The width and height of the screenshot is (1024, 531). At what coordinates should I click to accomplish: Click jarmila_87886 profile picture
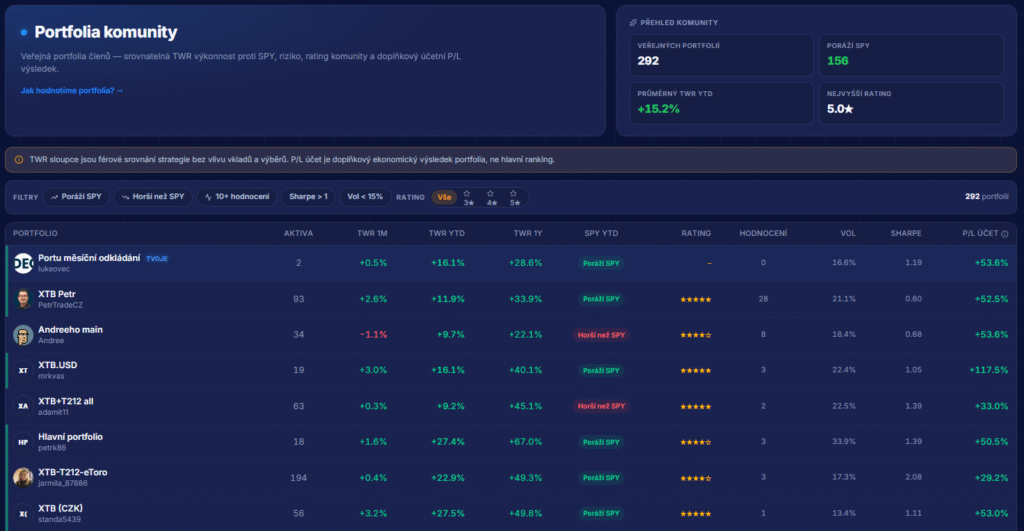pos(23,477)
